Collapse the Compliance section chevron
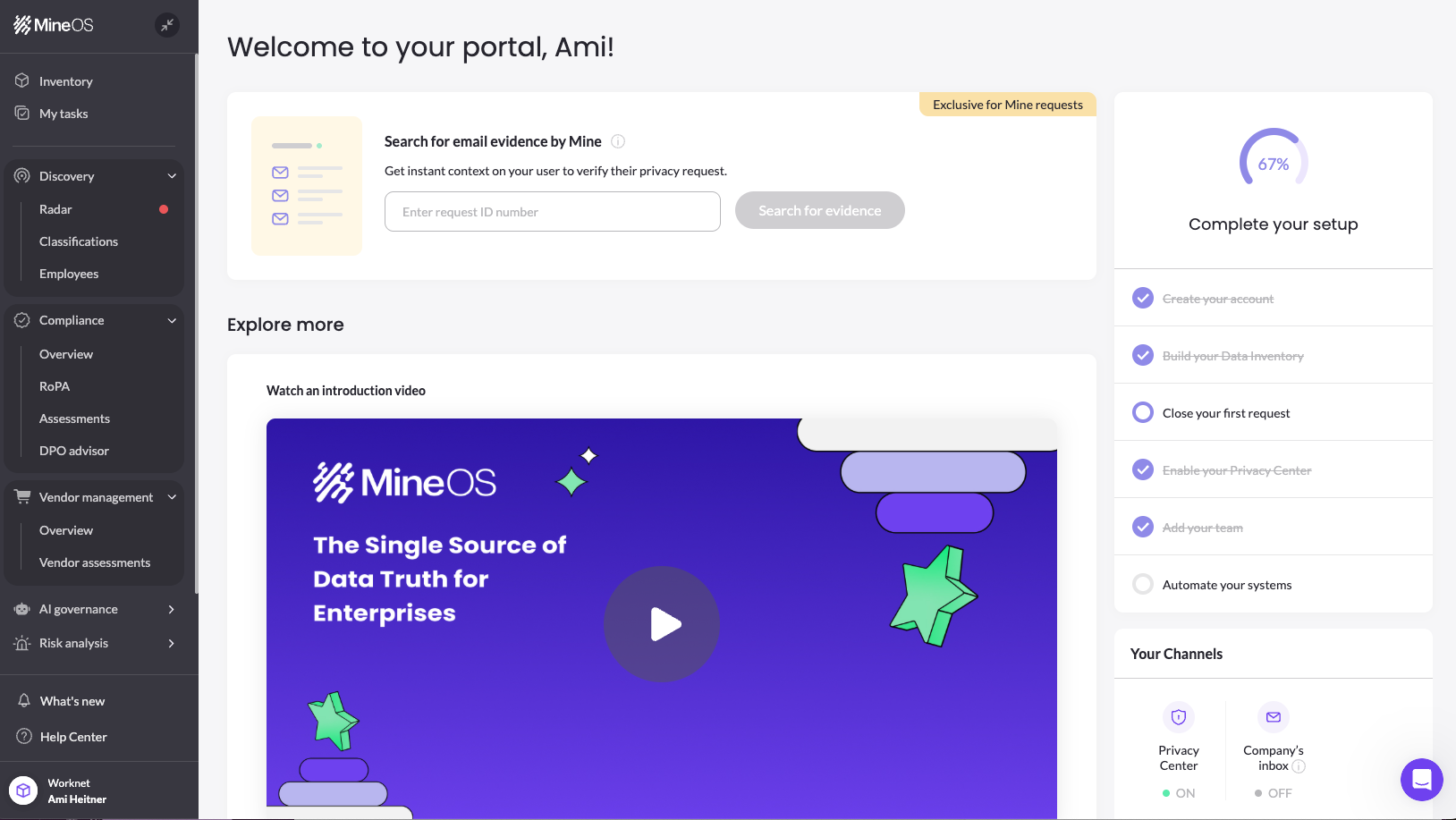Viewport: 1456px width, 820px height. (172, 320)
